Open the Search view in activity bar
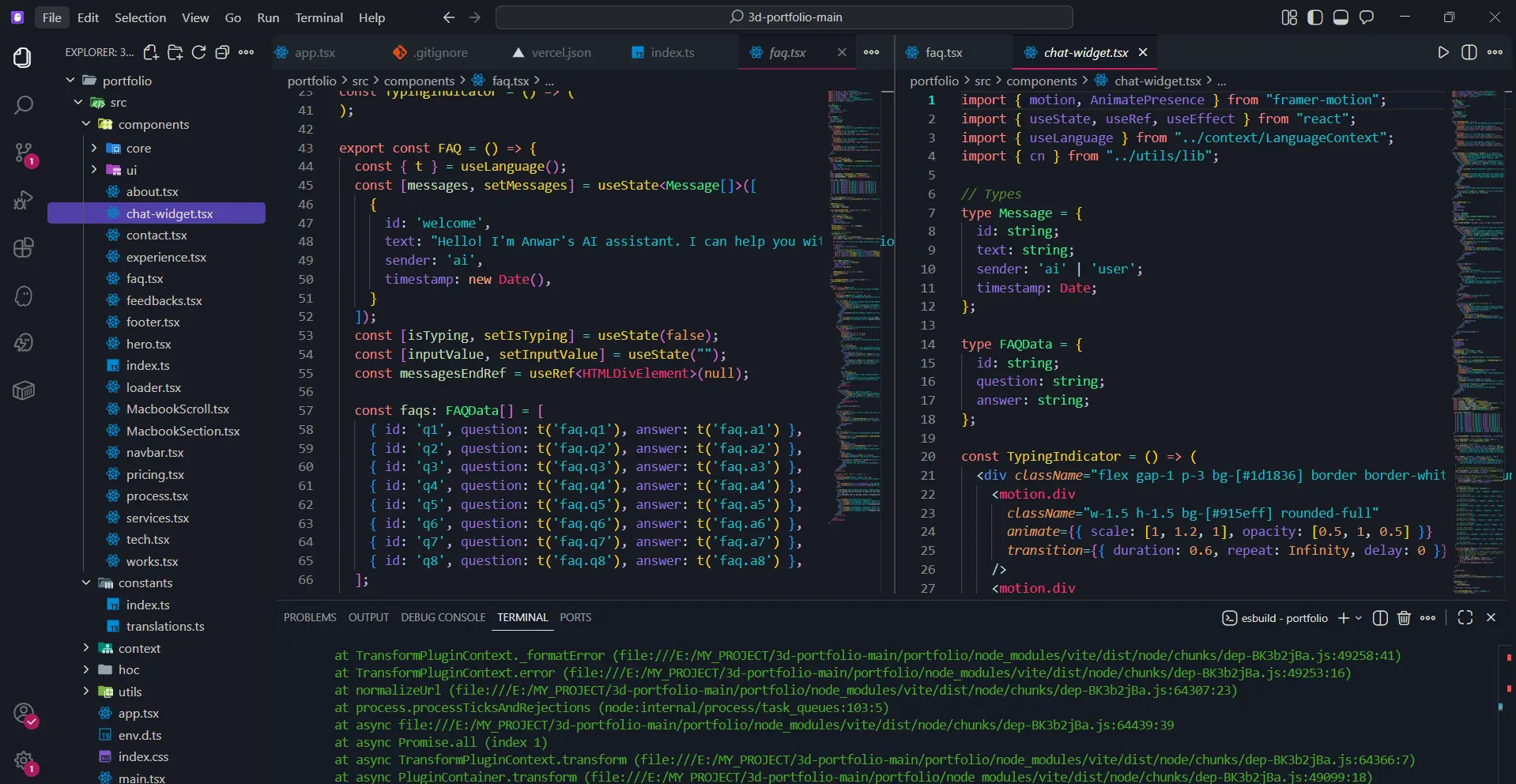 [24, 104]
